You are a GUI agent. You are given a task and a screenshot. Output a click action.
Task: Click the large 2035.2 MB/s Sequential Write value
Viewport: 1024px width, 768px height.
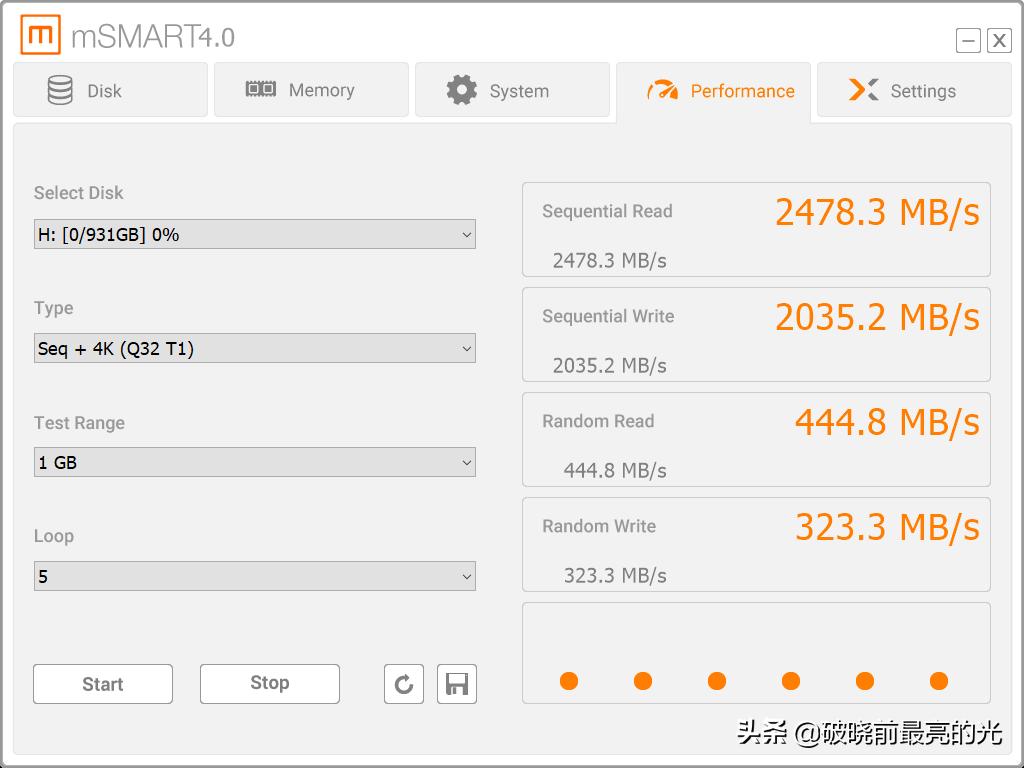(x=877, y=318)
